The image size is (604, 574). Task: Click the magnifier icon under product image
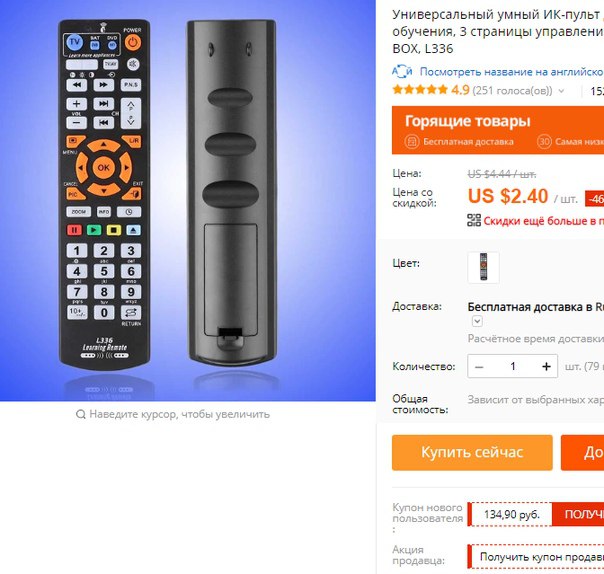(x=81, y=415)
